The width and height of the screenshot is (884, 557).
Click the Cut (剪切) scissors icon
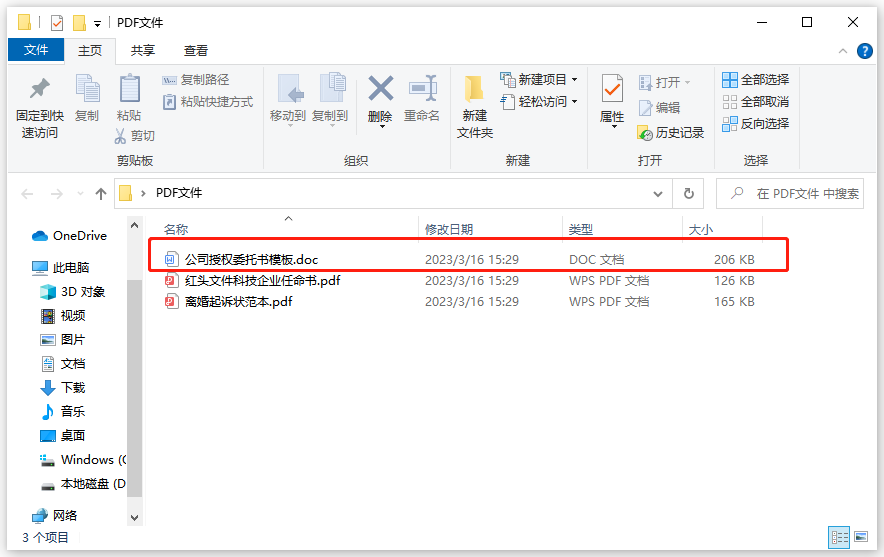[x=120, y=136]
